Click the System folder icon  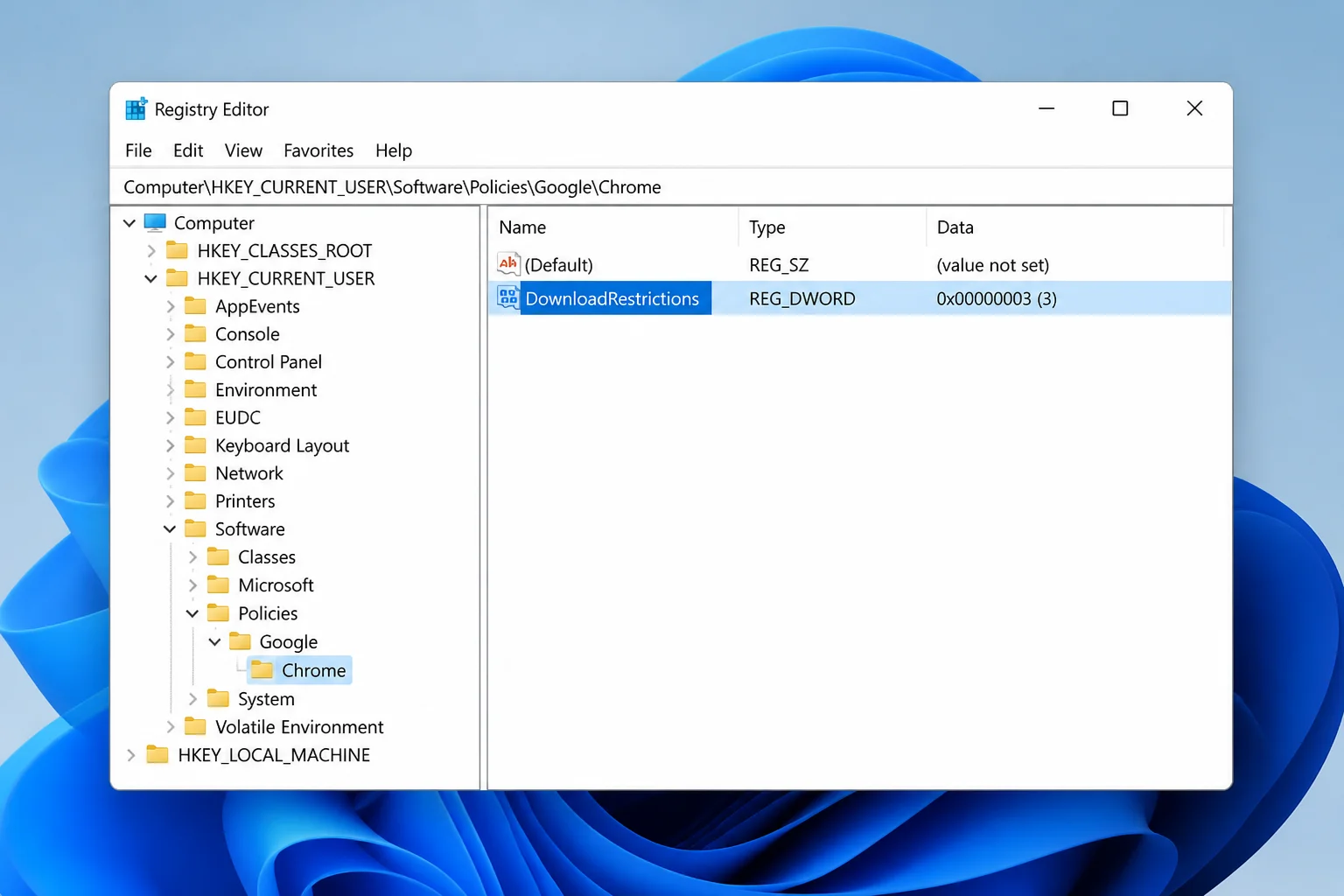coord(218,698)
